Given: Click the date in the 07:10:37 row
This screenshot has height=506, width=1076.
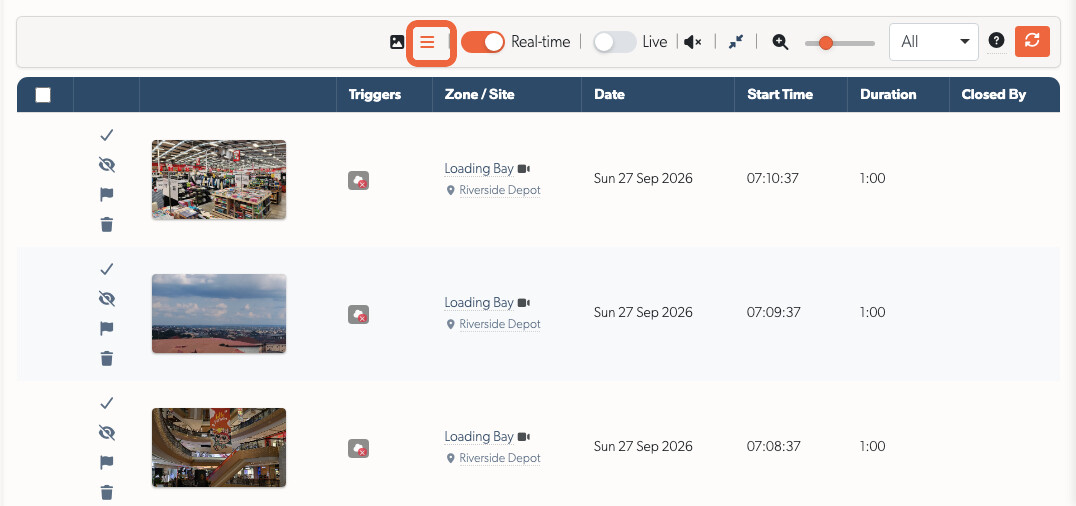Looking at the screenshot, I should tap(643, 179).
